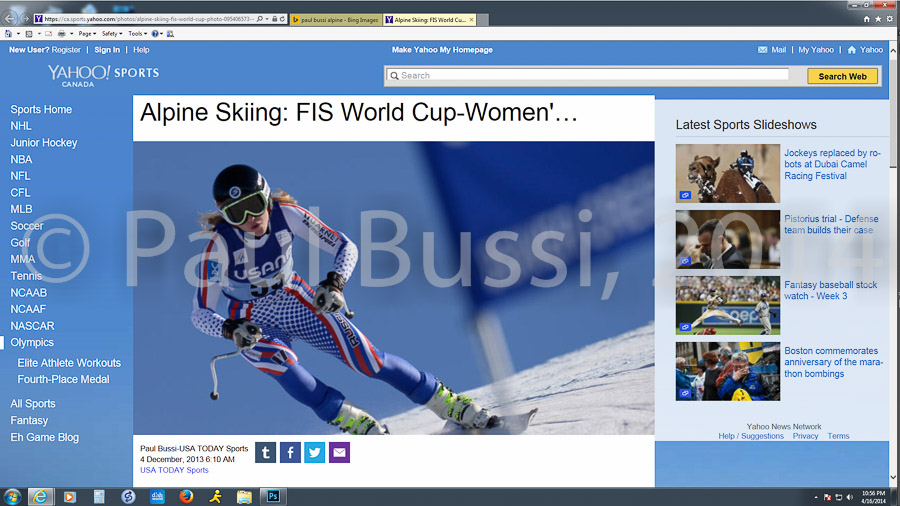Open the AIM running man taskbar icon
This screenshot has height=506, width=900.
click(215, 496)
